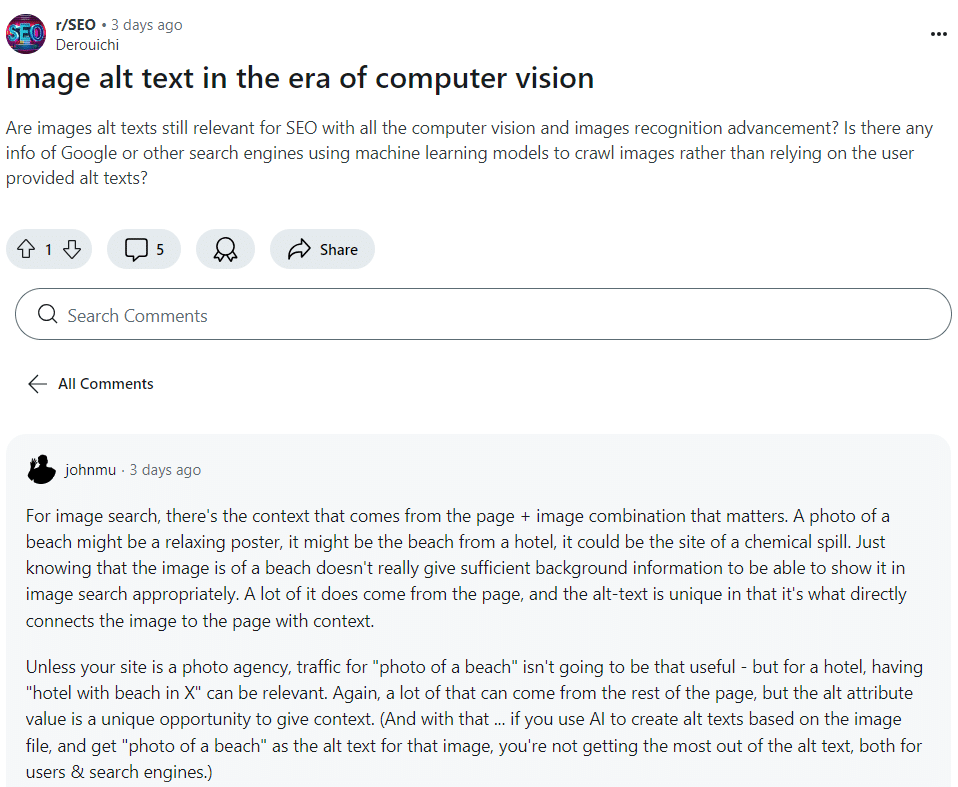The image size is (958, 787).
Task: Open the post's three-dot options menu
Action: [938, 34]
